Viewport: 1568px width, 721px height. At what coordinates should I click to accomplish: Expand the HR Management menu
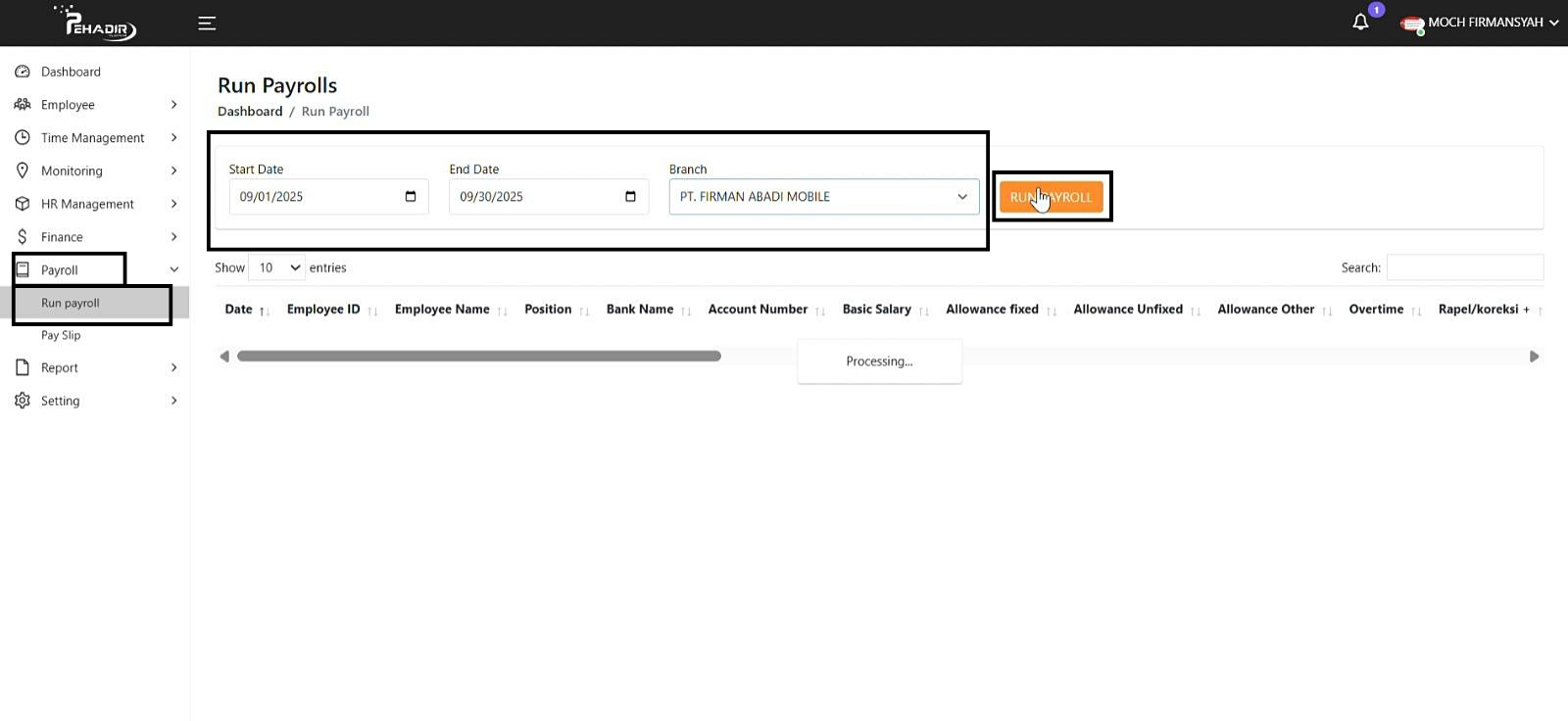[96, 204]
